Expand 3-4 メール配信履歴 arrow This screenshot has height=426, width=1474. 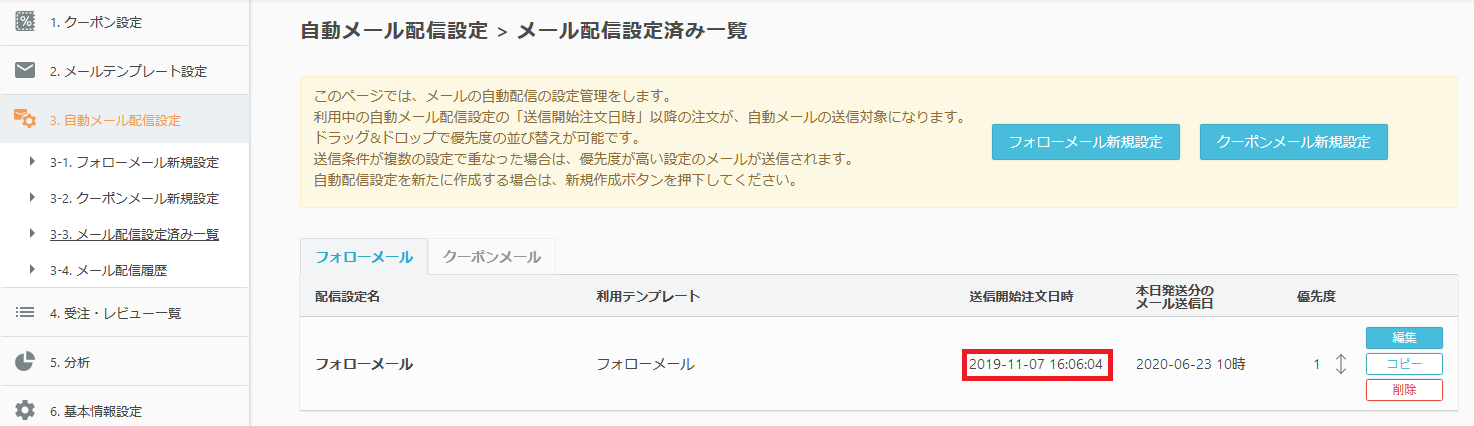click(32, 270)
